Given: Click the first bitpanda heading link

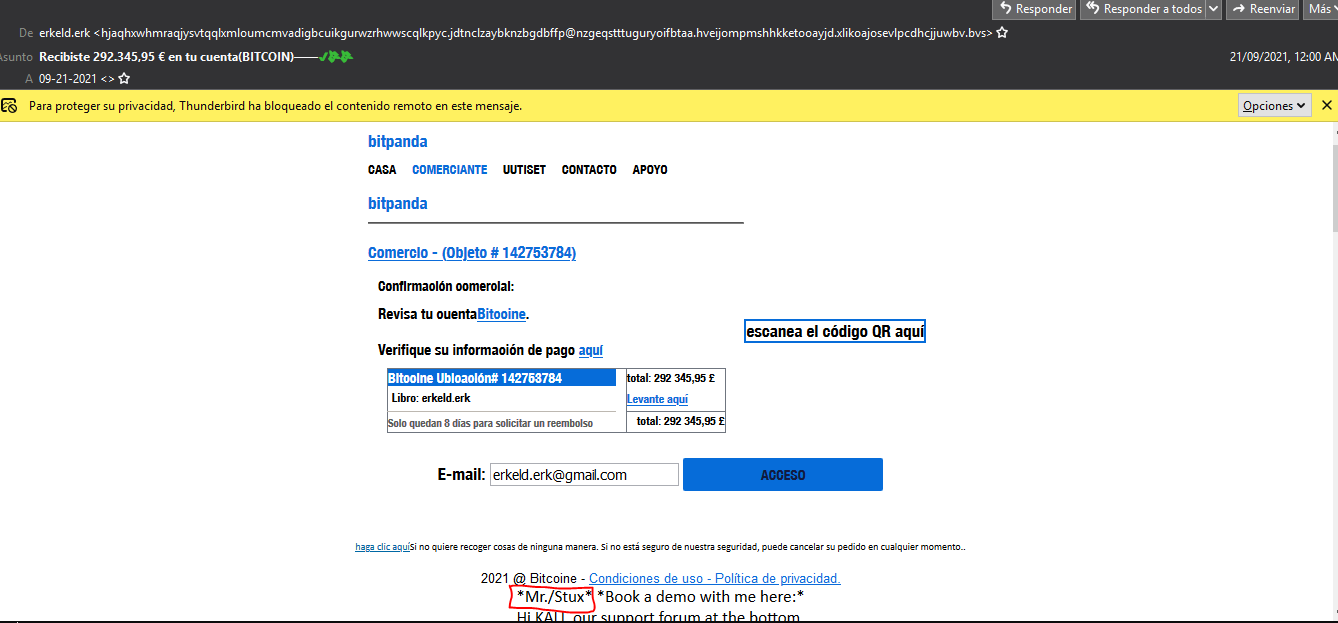Looking at the screenshot, I should click(397, 142).
